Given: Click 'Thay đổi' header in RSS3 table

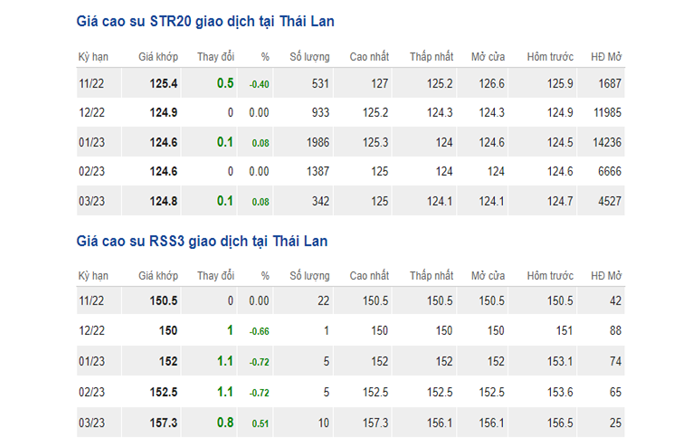Looking at the screenshot, I should 218,275.
